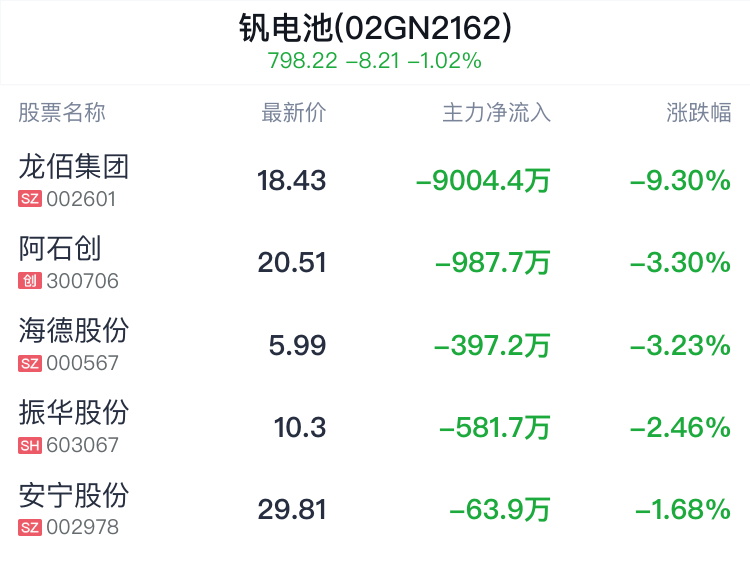
Task: Sort by 最新价 column header
Action: coord(293,112)
